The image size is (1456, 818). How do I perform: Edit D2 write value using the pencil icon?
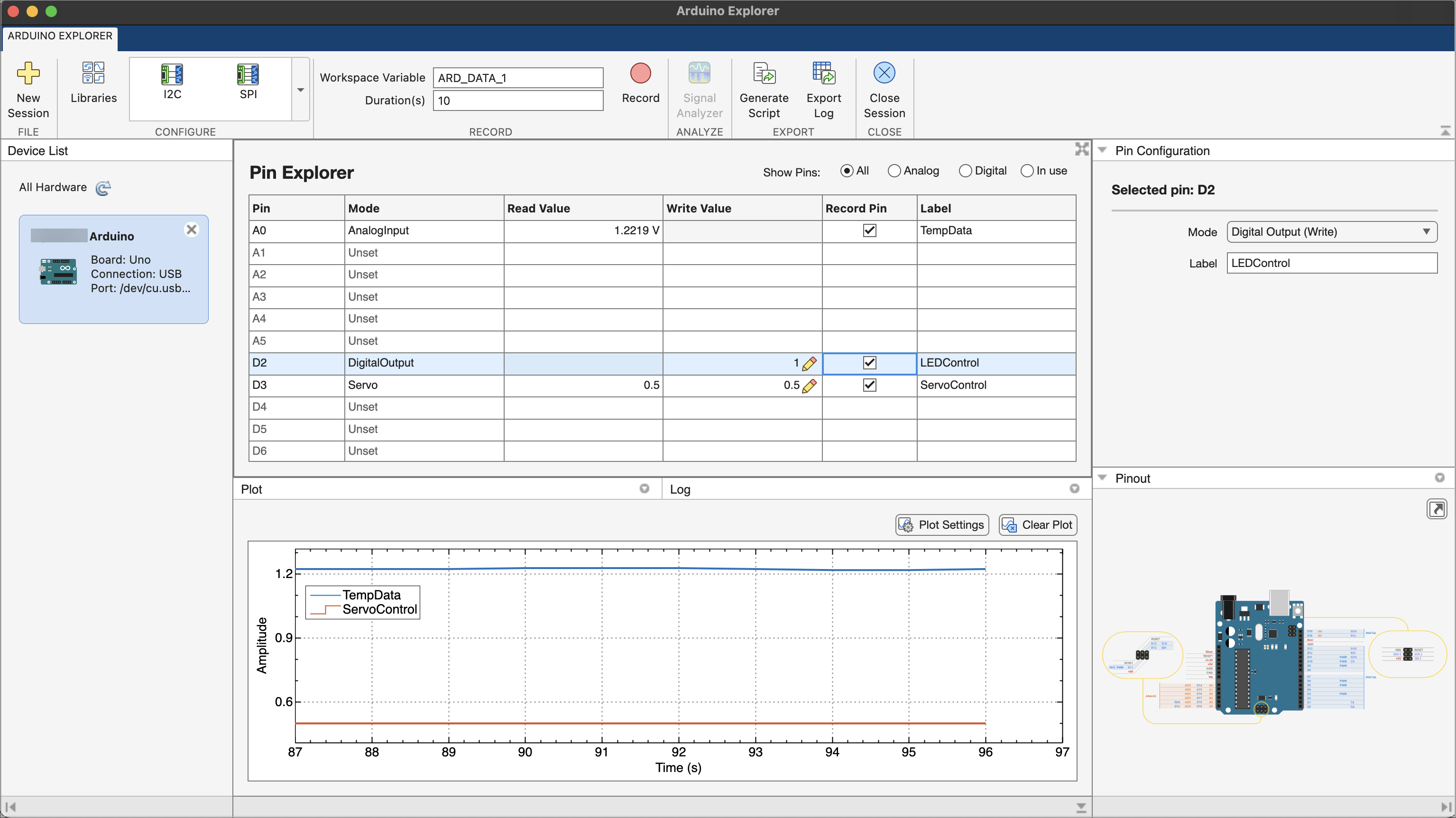(x=810, y=364)
